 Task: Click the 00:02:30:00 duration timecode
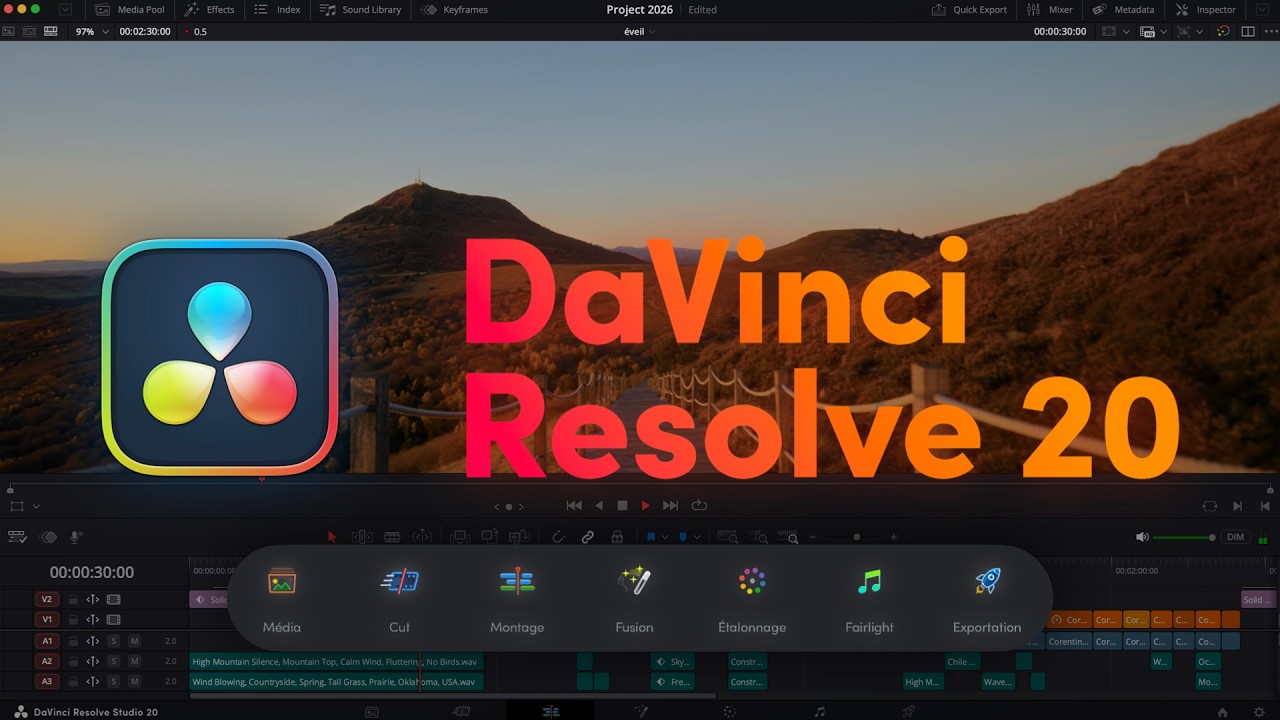pos(145,32)
